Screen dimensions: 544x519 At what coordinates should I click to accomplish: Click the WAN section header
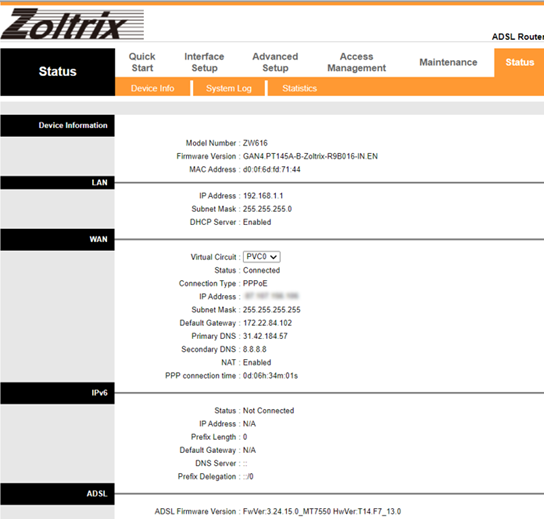(58, 239)
